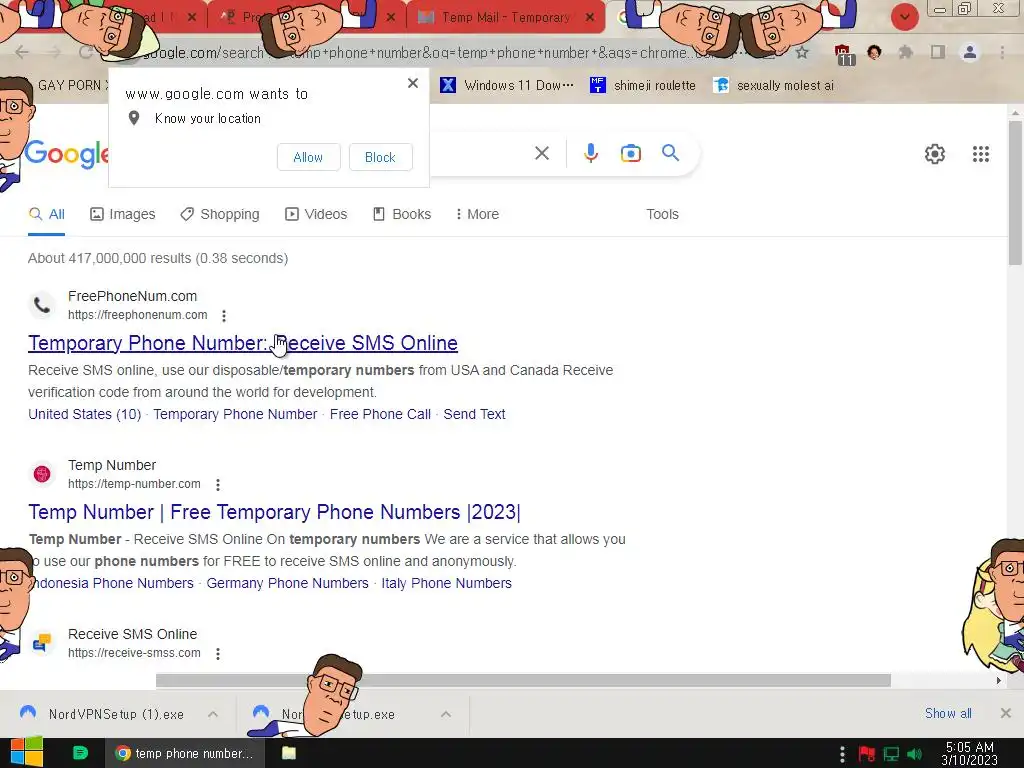The width and height of the screenshot is (1024, 768).
Task: Switch to Shopping results tab
Action: tap(220, 214)
